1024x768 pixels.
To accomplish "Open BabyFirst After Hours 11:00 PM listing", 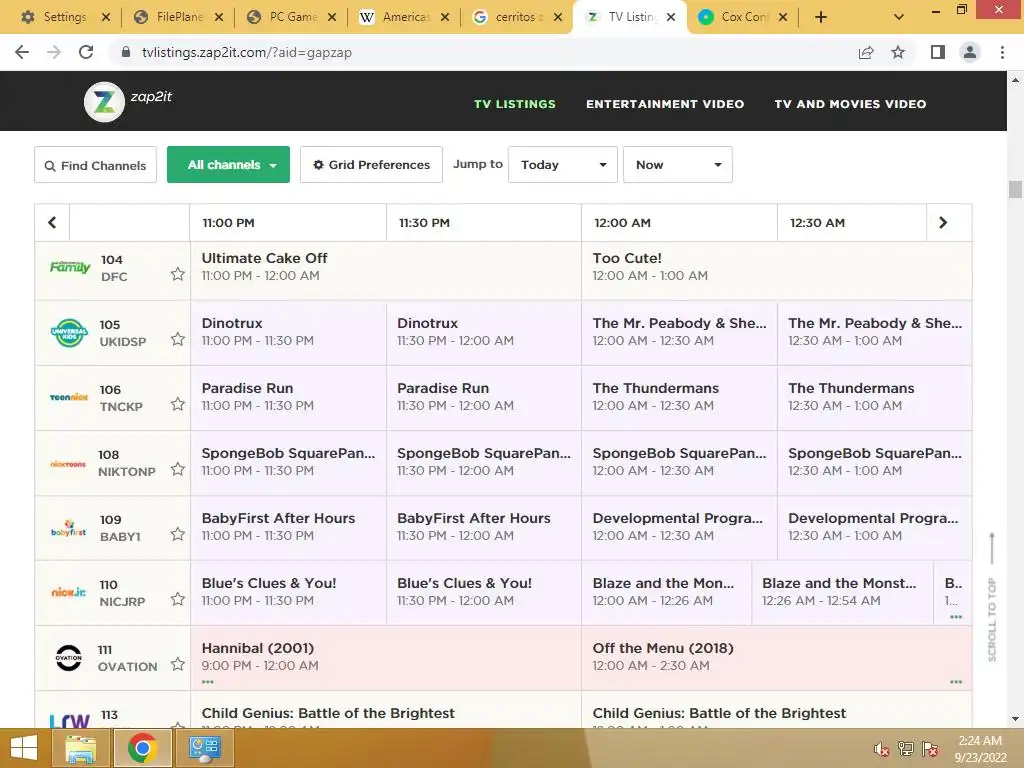I will point(288,528).
